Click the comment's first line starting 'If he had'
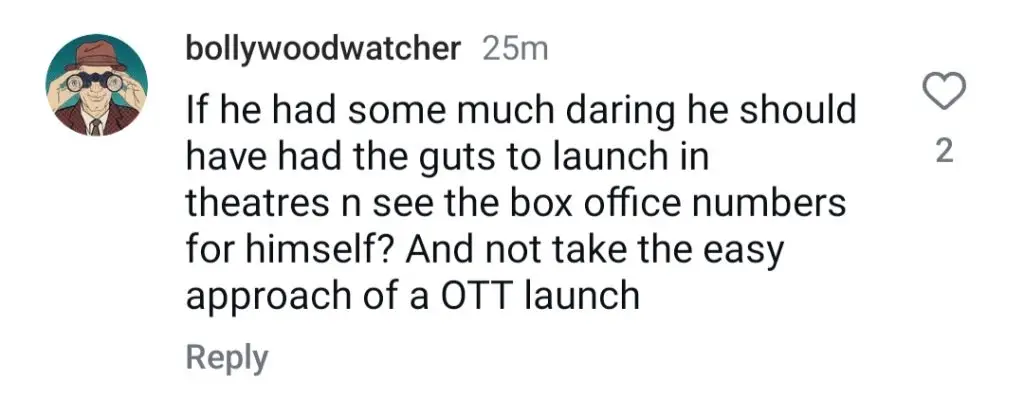Screen dimensions: 1024x400 [520, 110]
